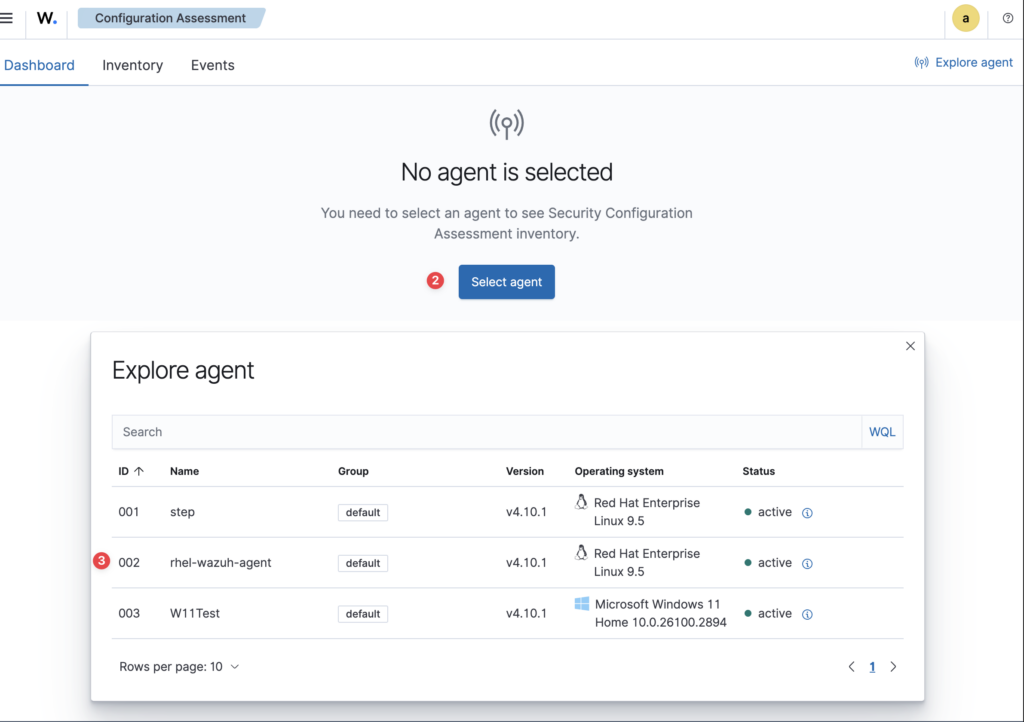Sort agents by Version column header

525,471
